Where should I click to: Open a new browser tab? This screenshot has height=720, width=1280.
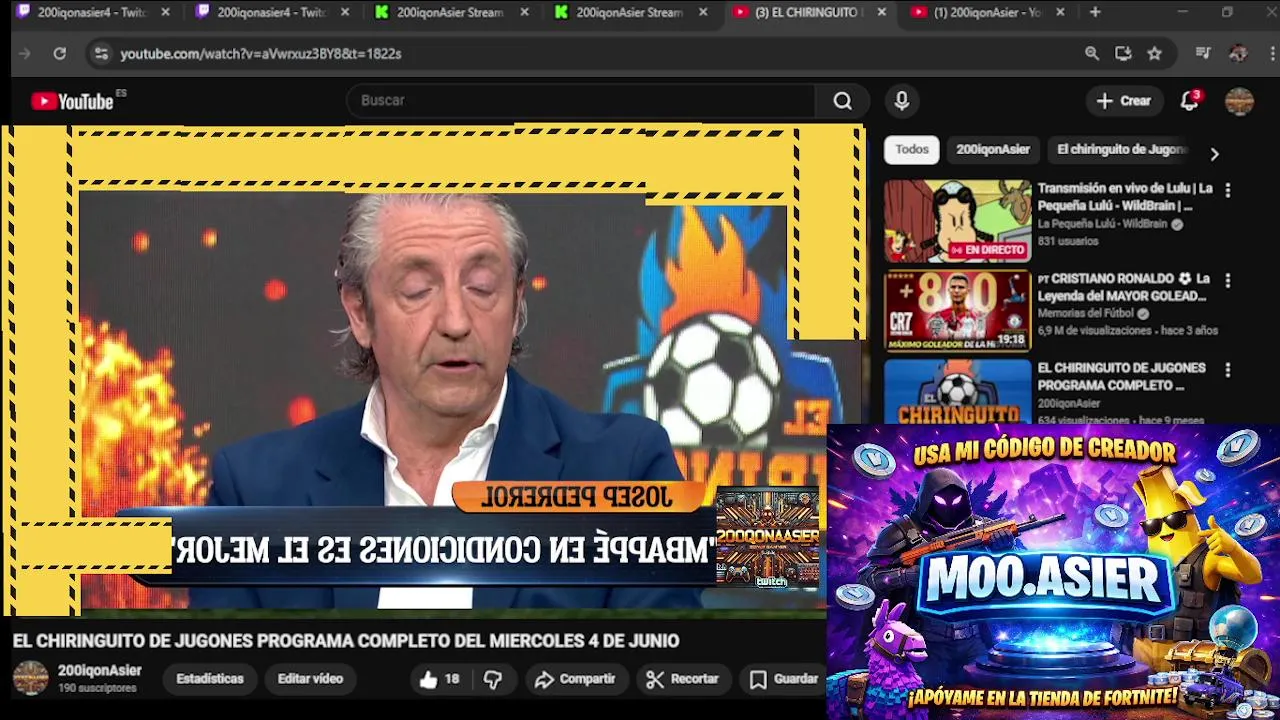tap(1095, 12)
